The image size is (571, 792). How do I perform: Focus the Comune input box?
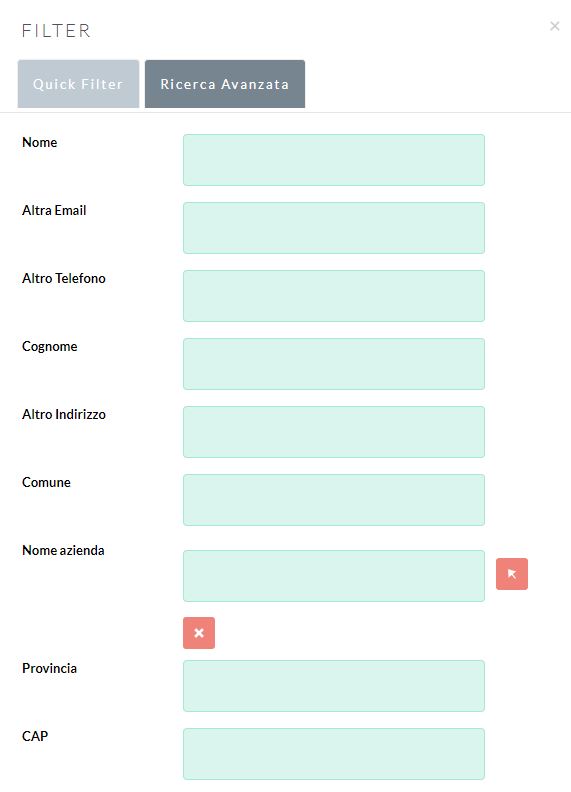(334, 500)
